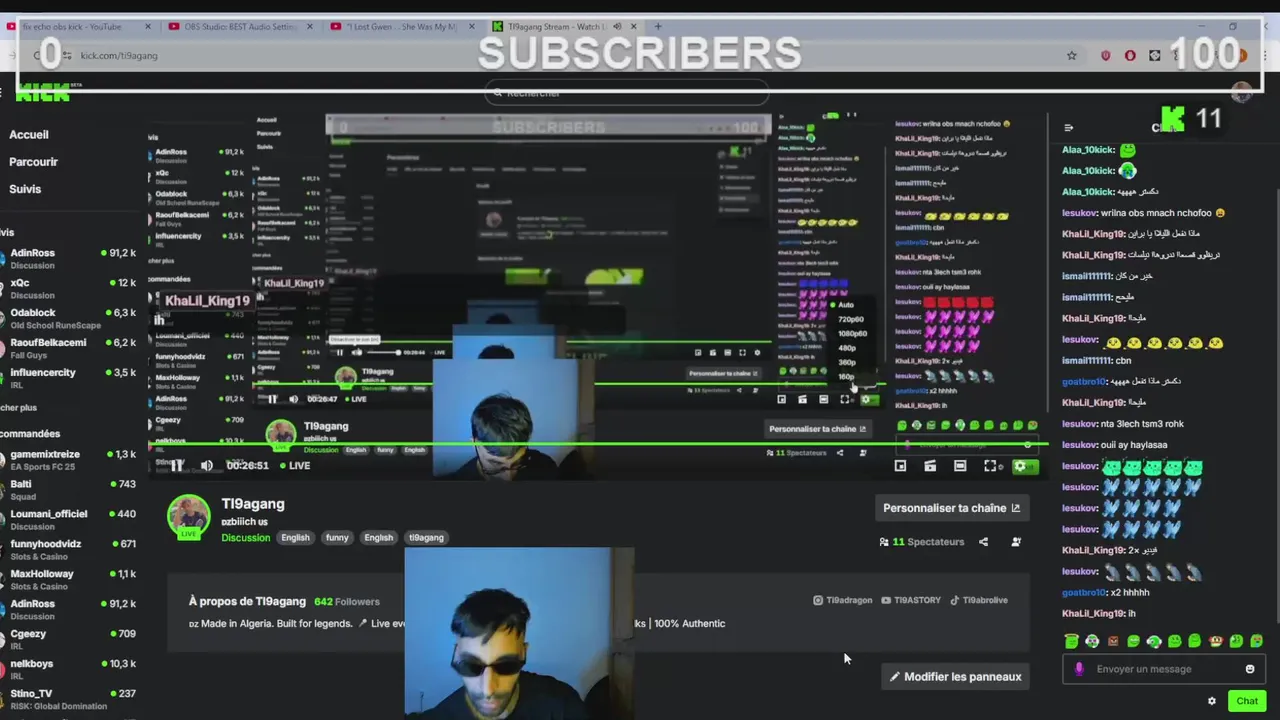Insert the monkey-face quick emote above chat input

coord(1216,641)
